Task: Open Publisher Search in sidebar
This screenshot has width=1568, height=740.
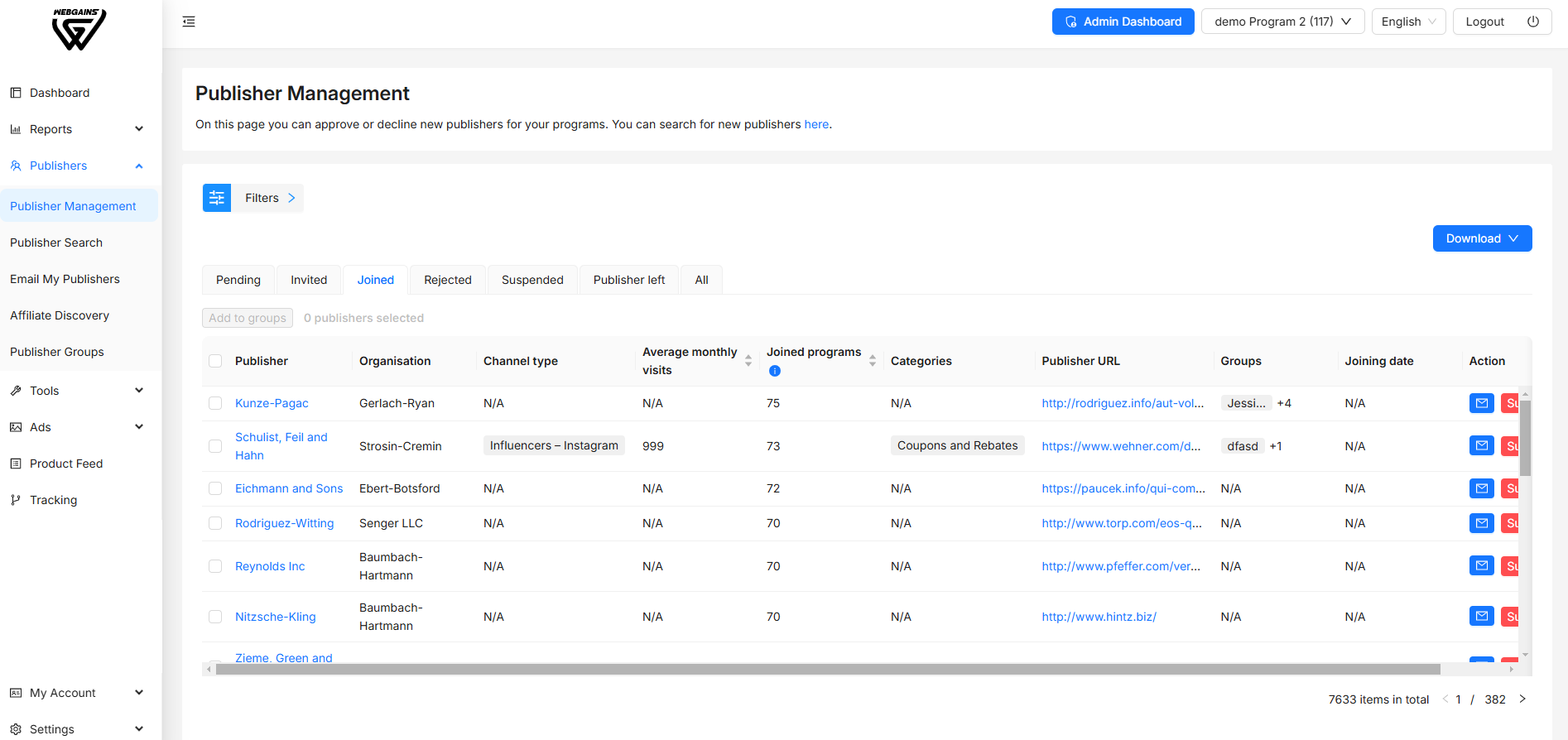Action: point(56,243)
